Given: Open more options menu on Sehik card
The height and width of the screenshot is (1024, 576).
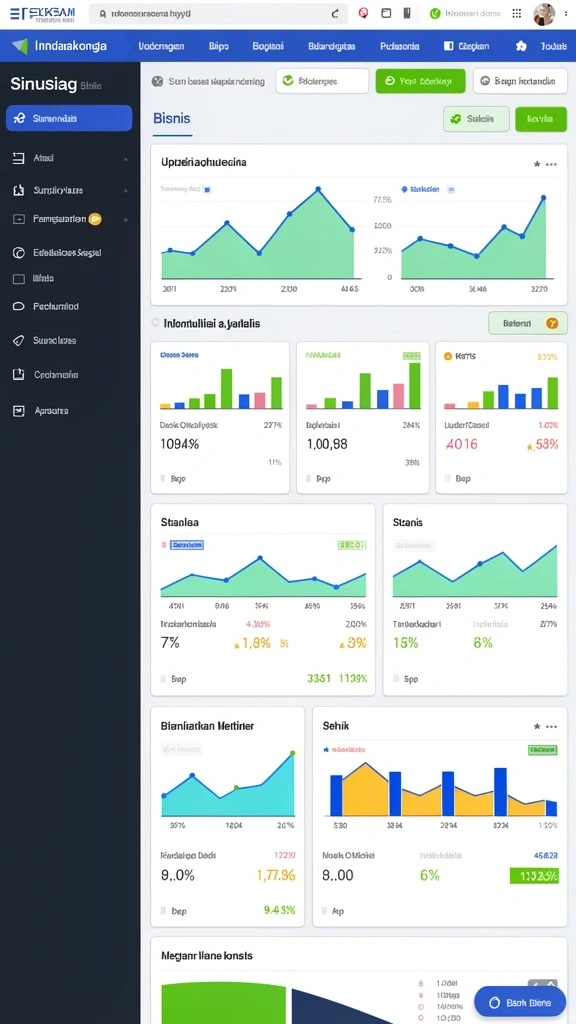Looking at the screenshot, I should click(x=552, y=726).
